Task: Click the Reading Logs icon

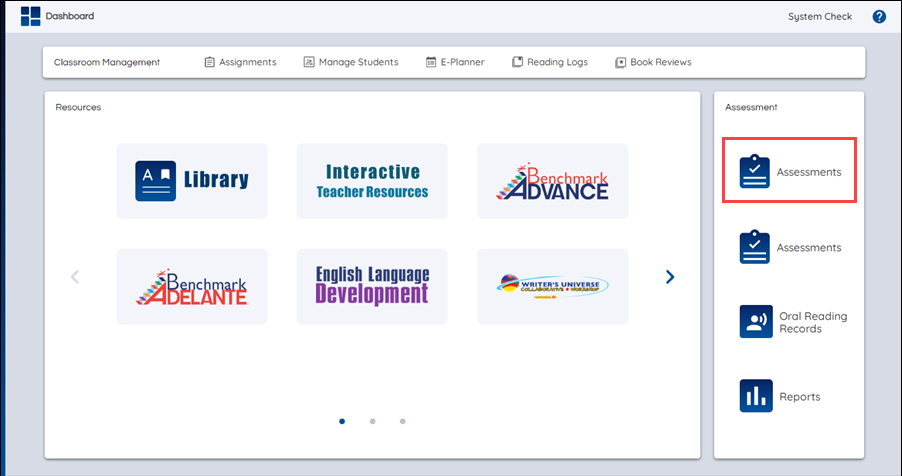Action: 517,62
